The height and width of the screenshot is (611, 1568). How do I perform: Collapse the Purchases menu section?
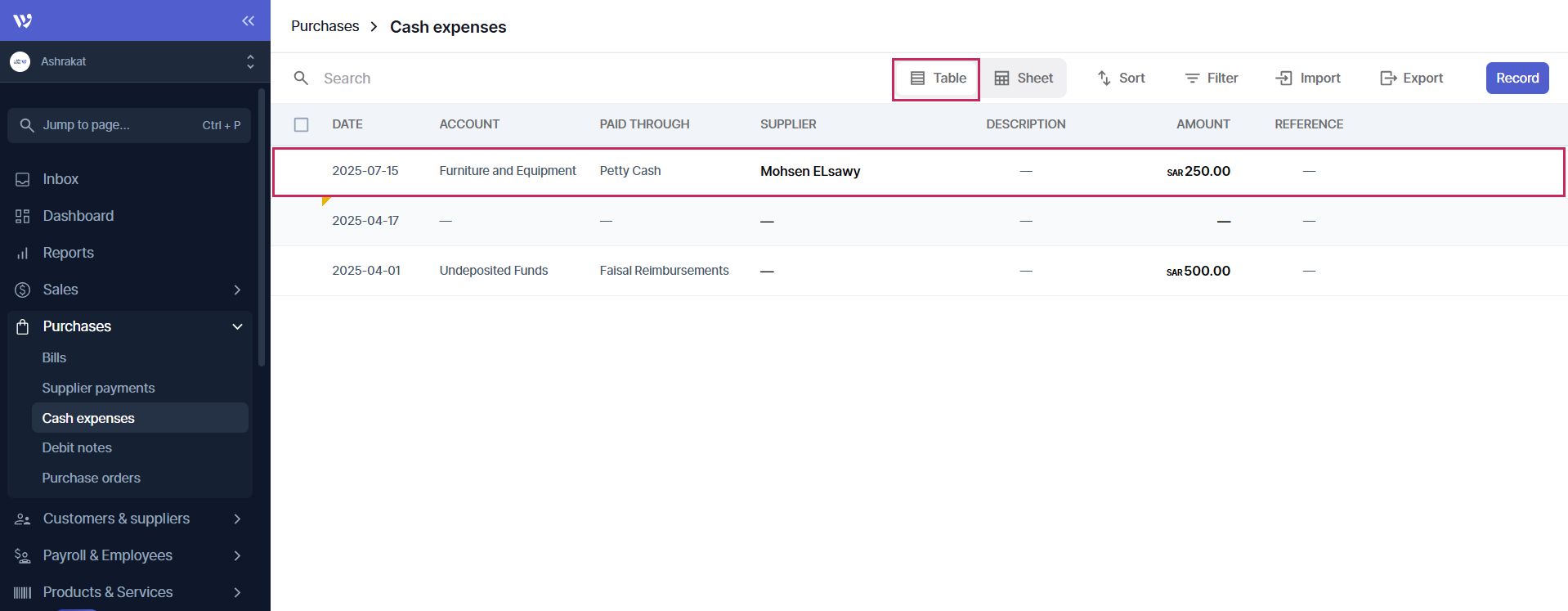coord(236,326)
